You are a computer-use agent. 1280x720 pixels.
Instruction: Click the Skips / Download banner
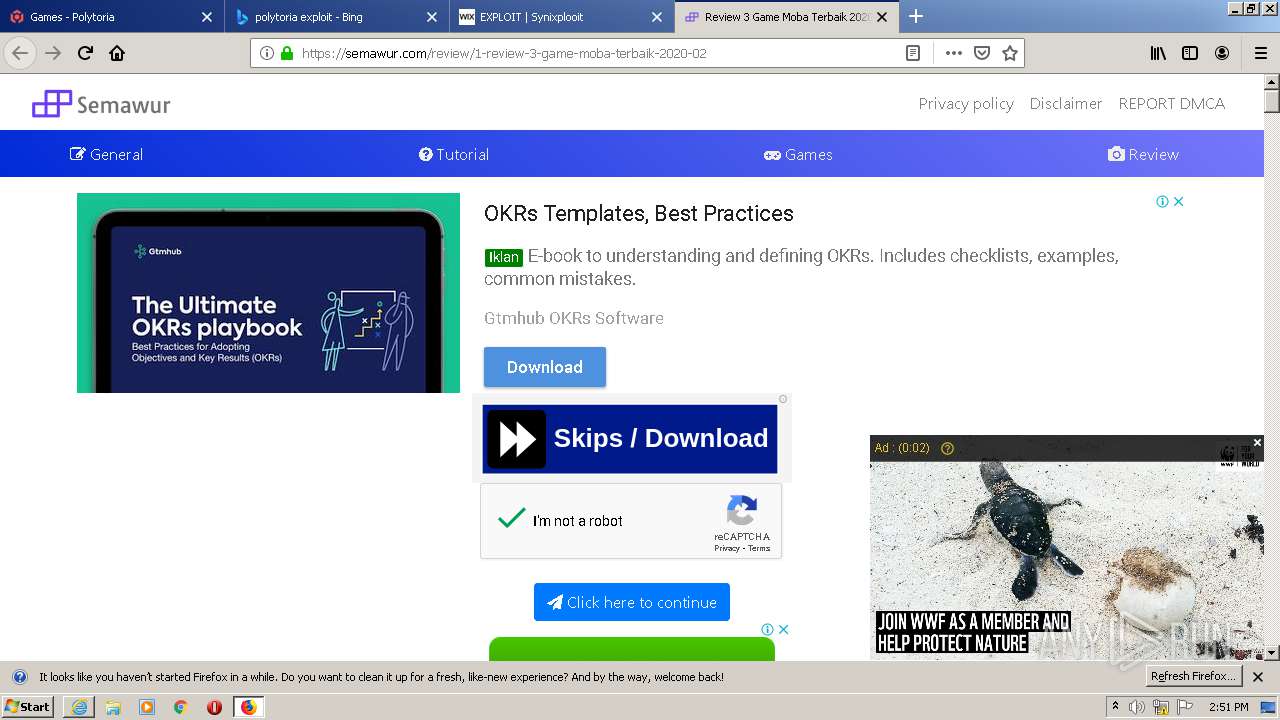coord(630,439)
